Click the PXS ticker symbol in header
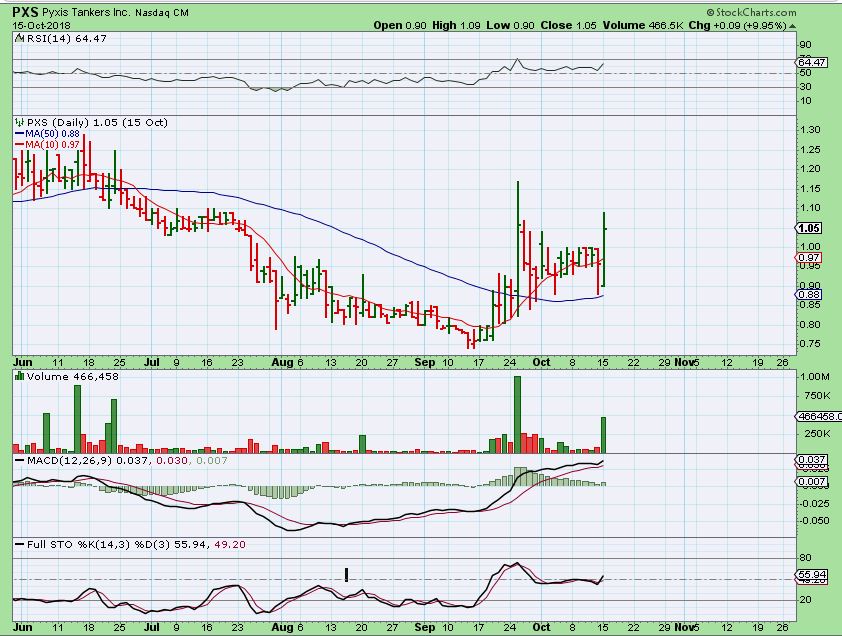Viewport: 842px width, 636px height. click(25, 11)
